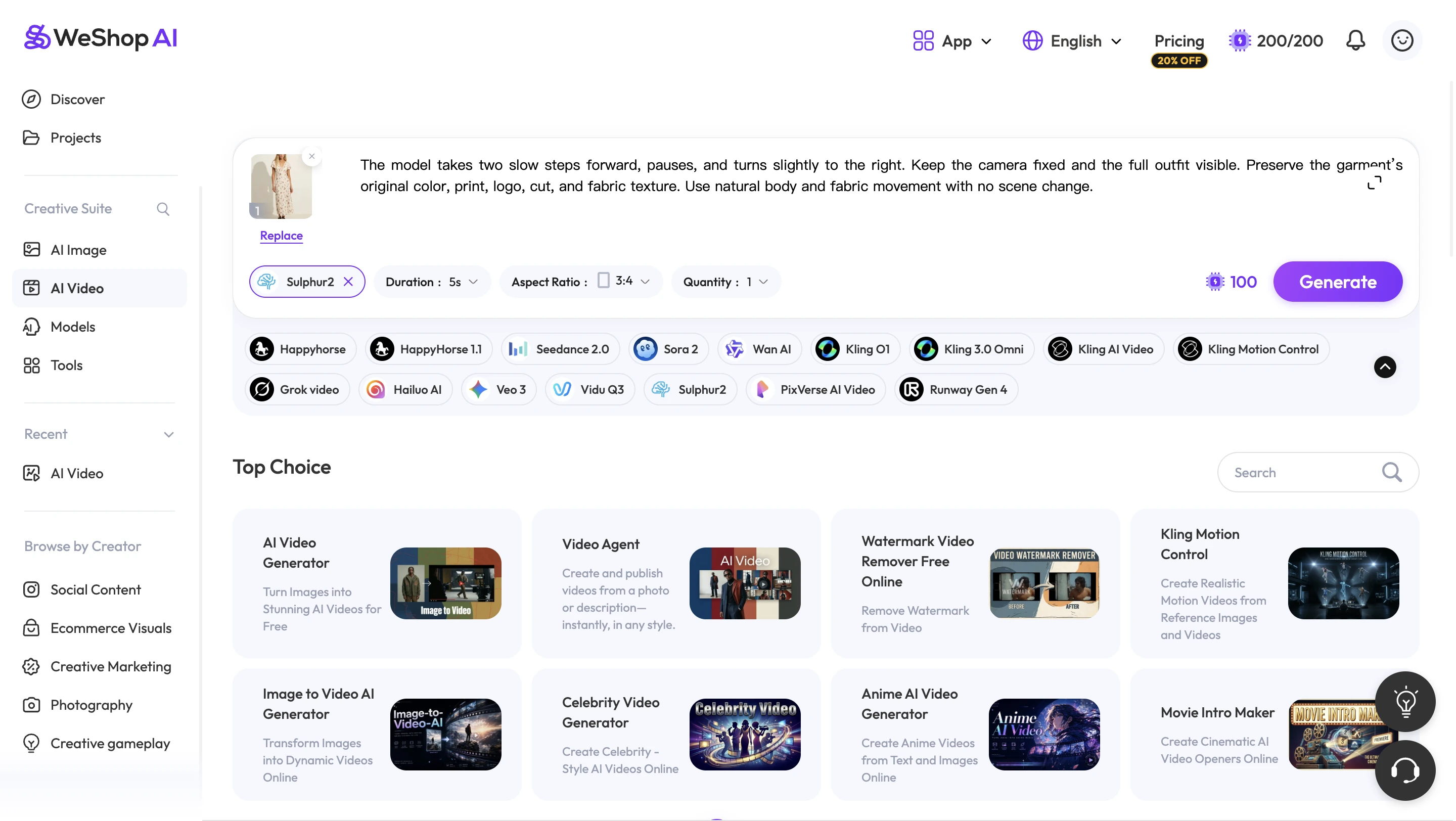
Task: Choose the Grok video model
Action: click(x=297, y=389)
